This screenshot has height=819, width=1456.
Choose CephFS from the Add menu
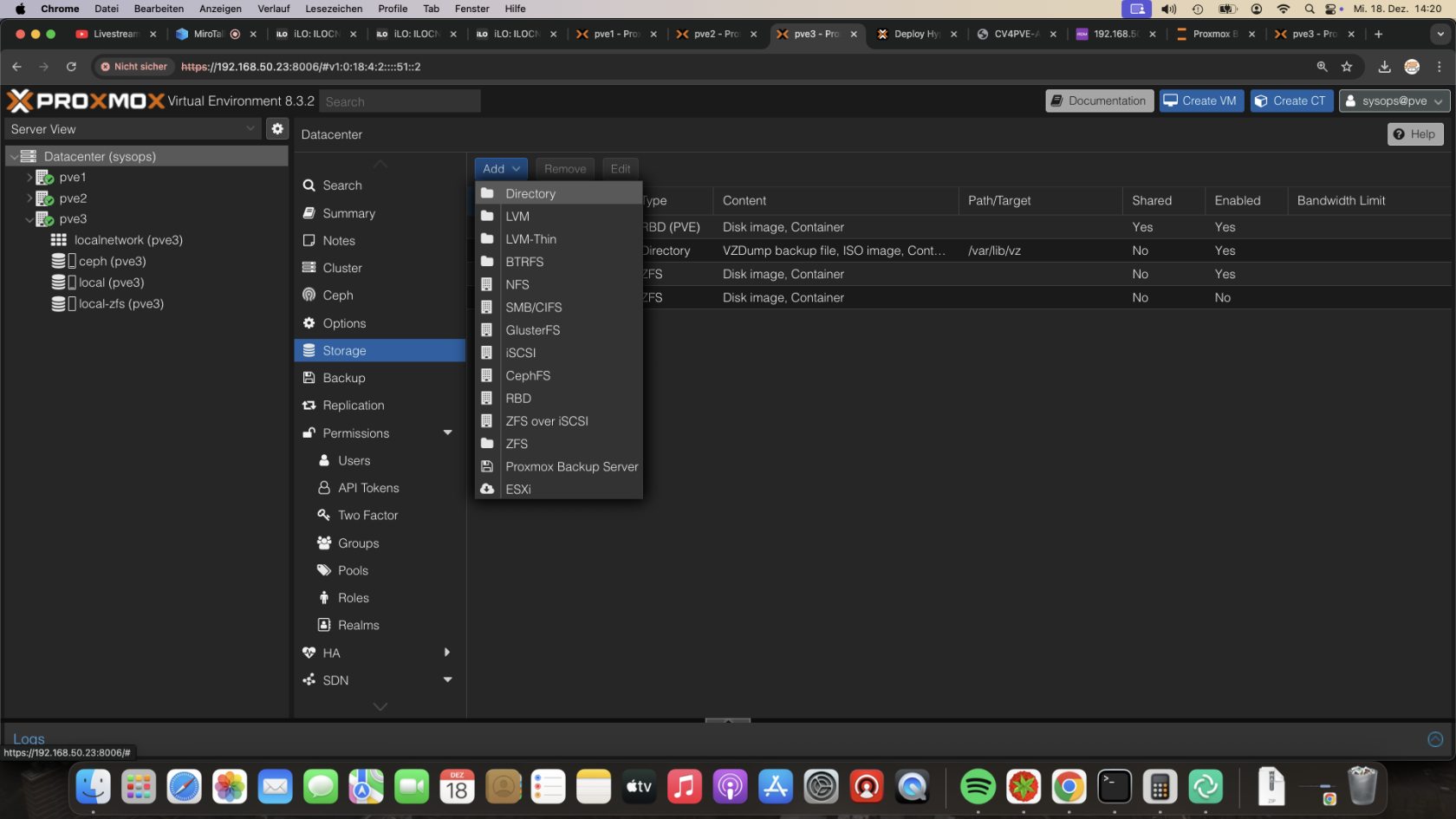click(559, 375)
